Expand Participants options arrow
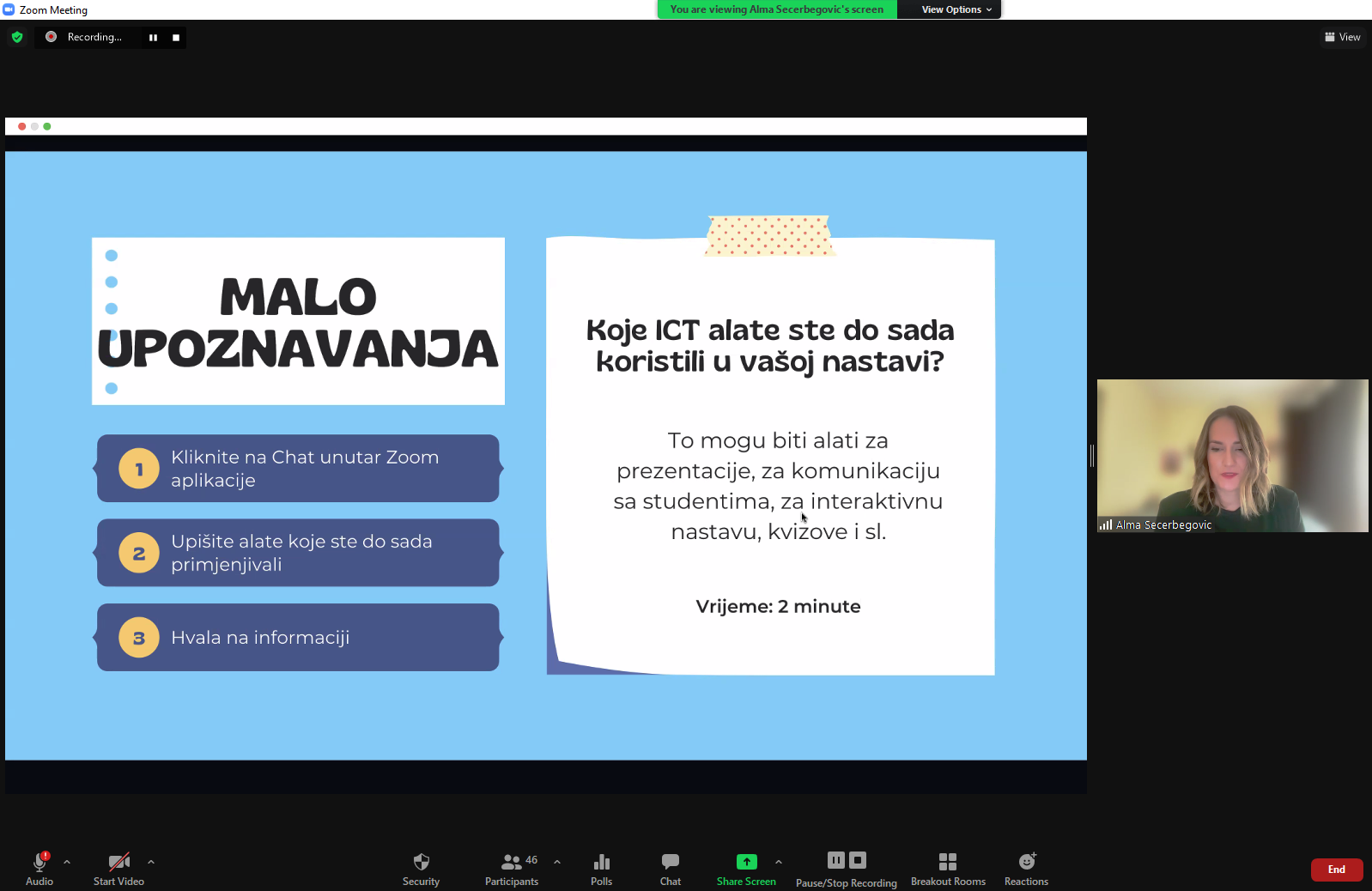Screen dimensions: 1372x891 point(557,862)
